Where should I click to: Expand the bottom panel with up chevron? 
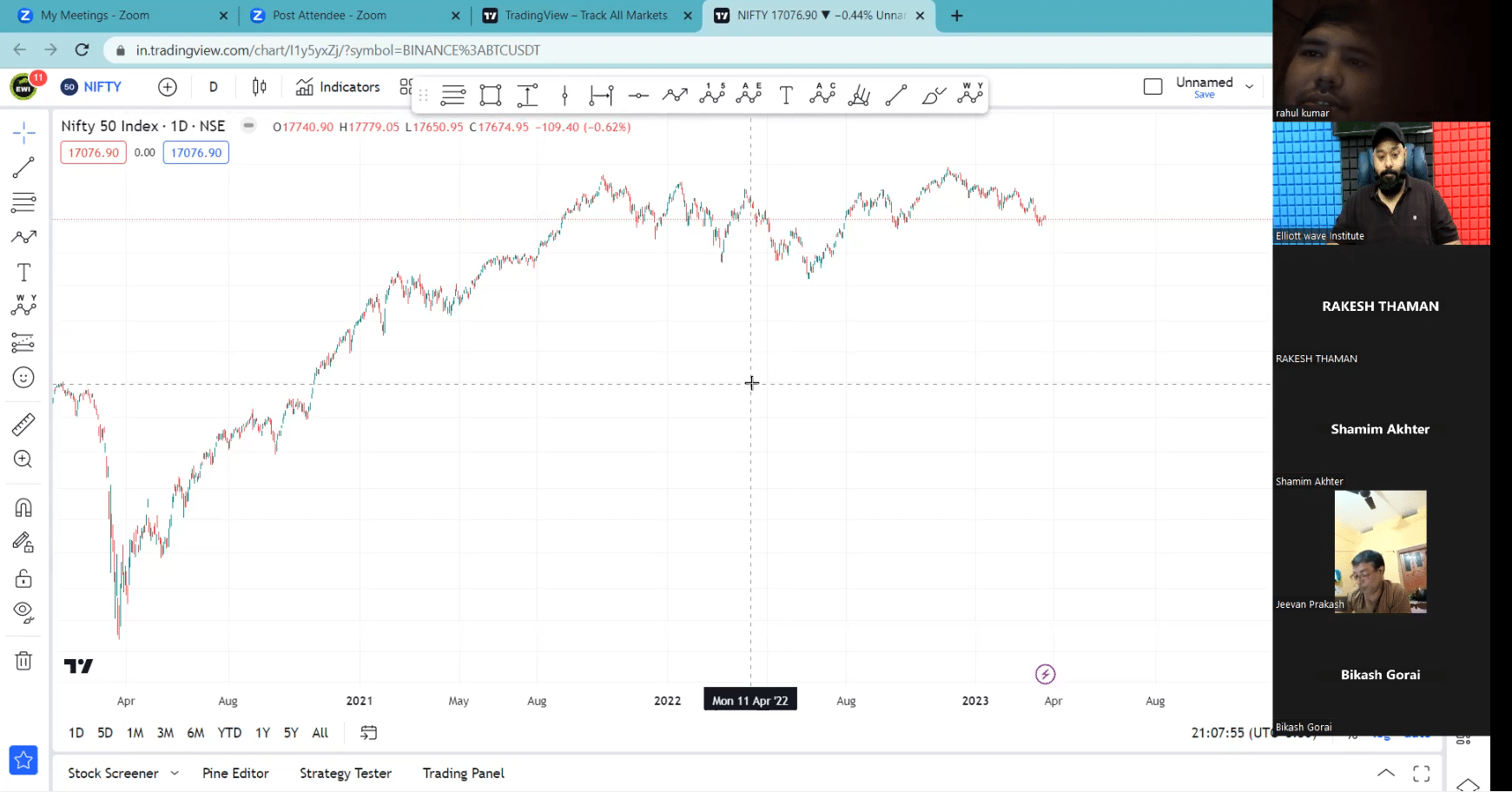1386,773
